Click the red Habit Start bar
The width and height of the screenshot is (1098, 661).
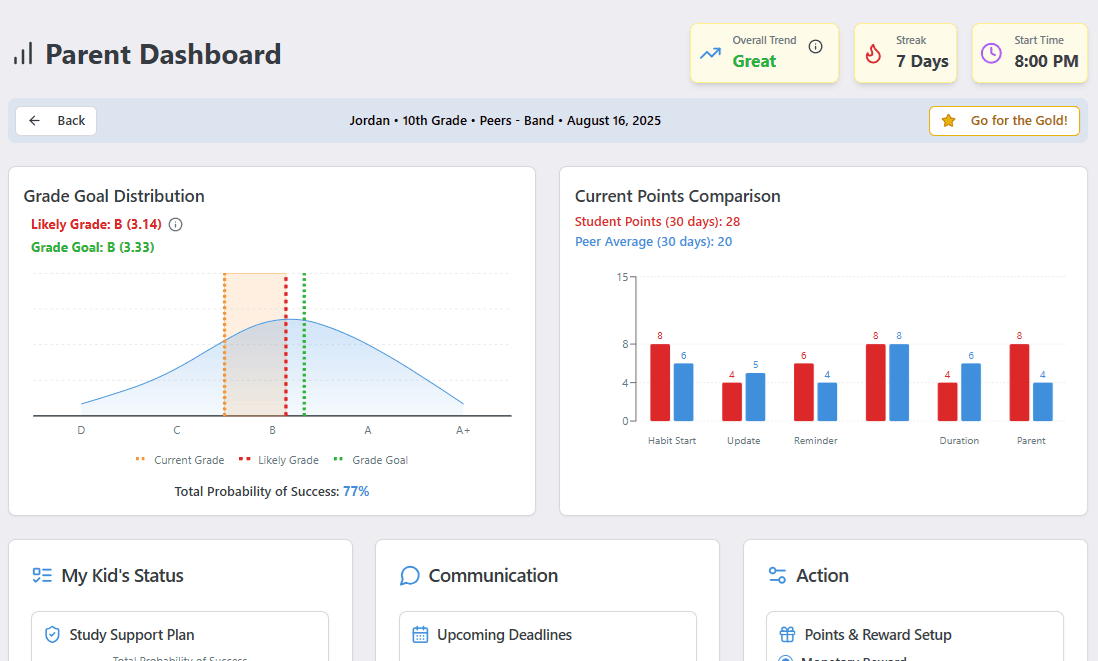point(660,383)
